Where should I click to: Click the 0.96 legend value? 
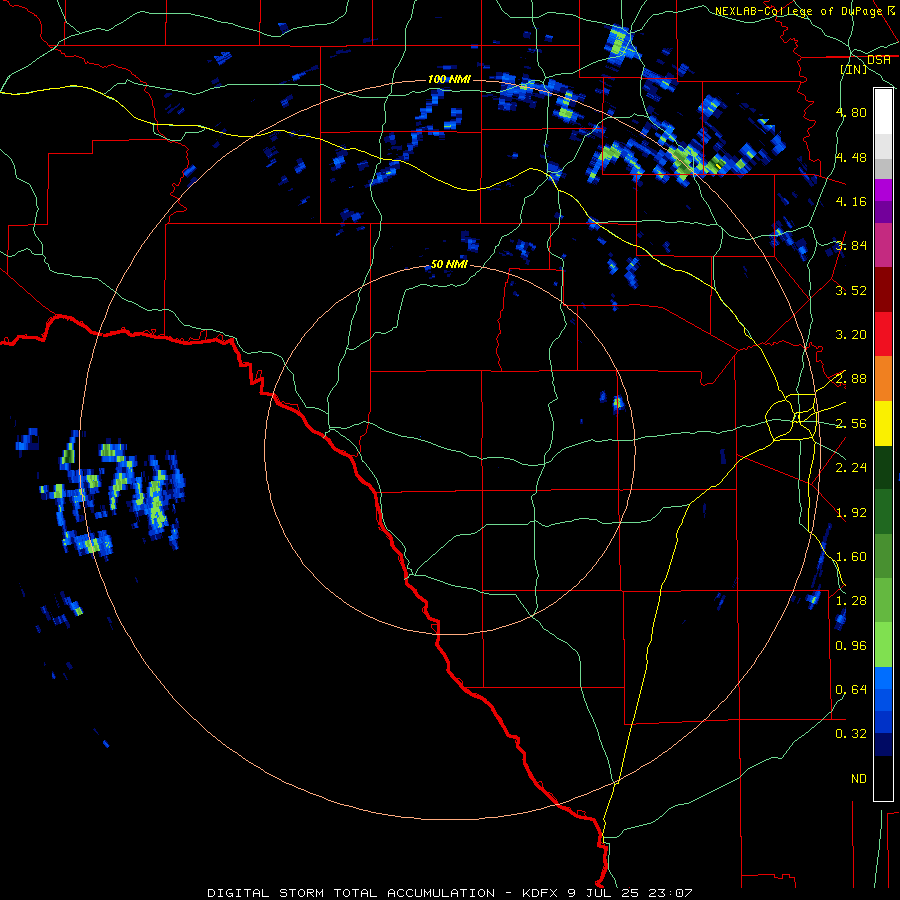coord(851,646)
